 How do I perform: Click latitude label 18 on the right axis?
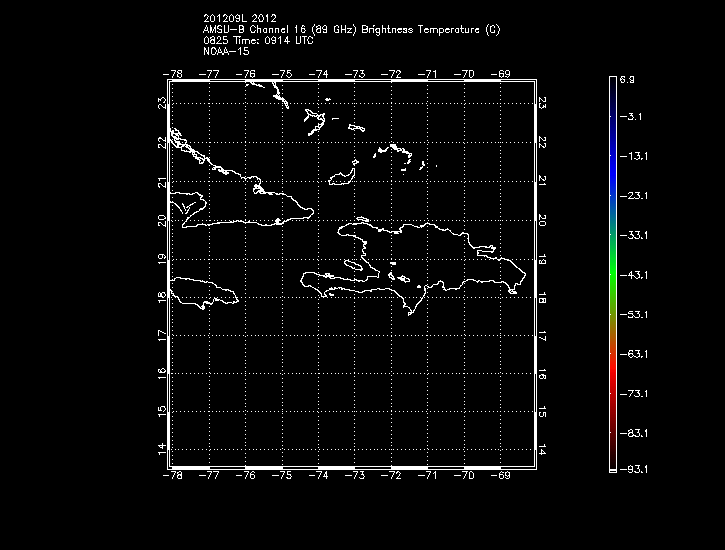coord(542,298)
